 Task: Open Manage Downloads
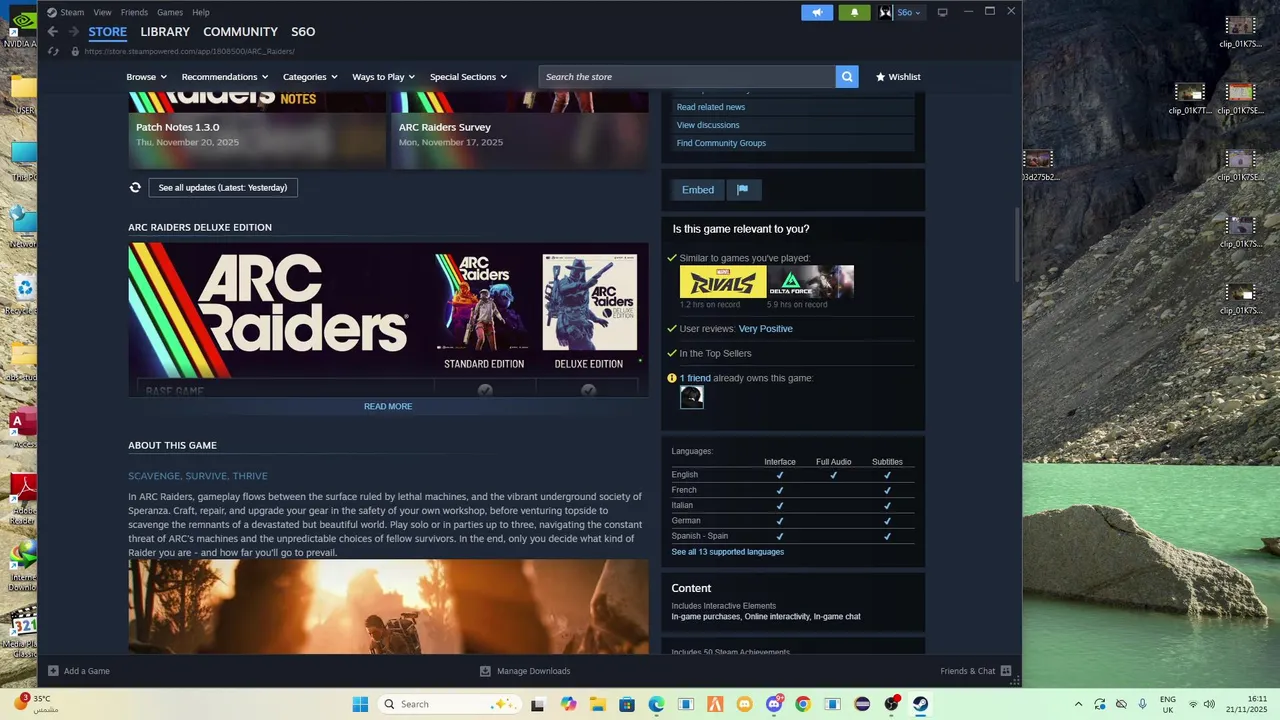(525, 671)
